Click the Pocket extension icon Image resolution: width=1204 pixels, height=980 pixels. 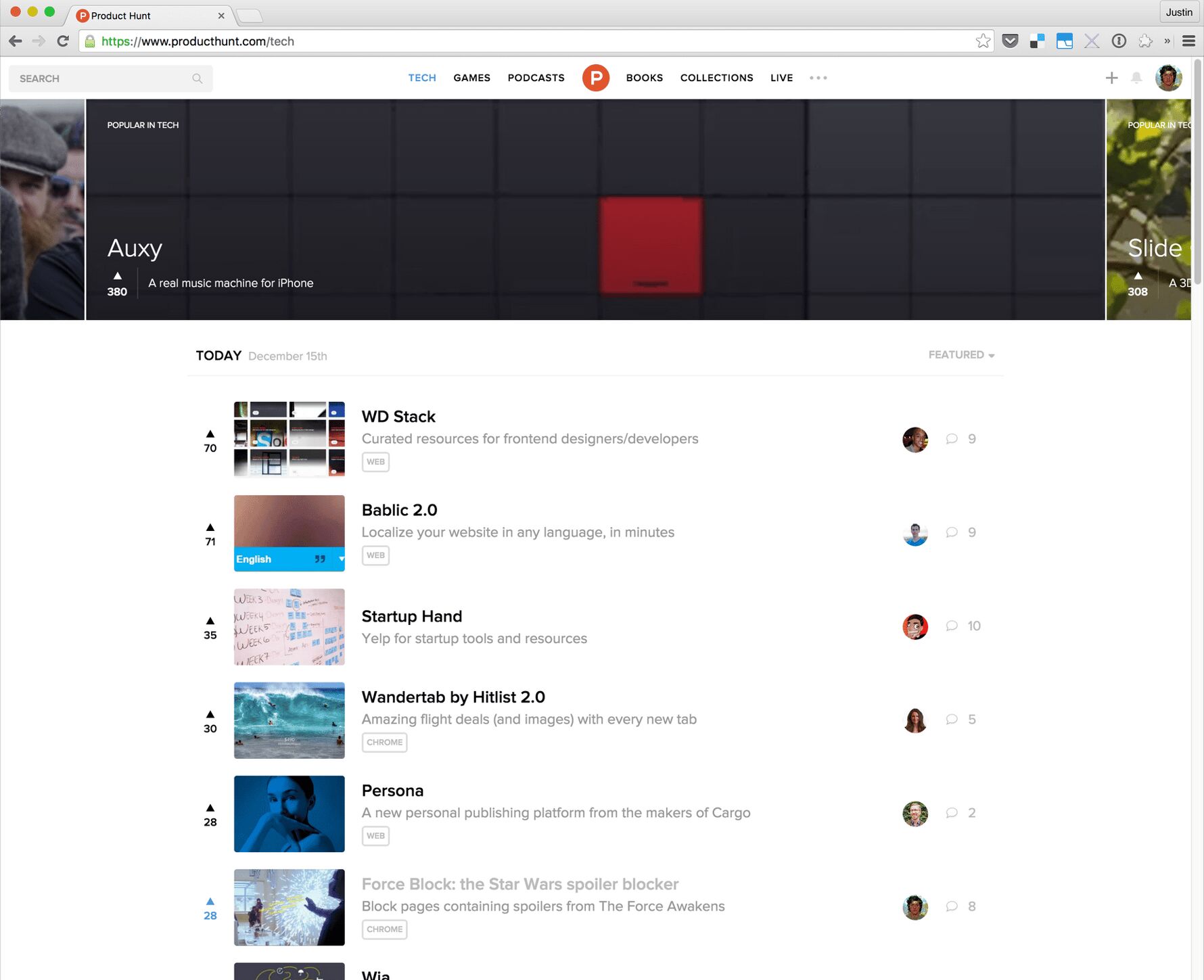pyautogui.click(x=1010, y=41)
